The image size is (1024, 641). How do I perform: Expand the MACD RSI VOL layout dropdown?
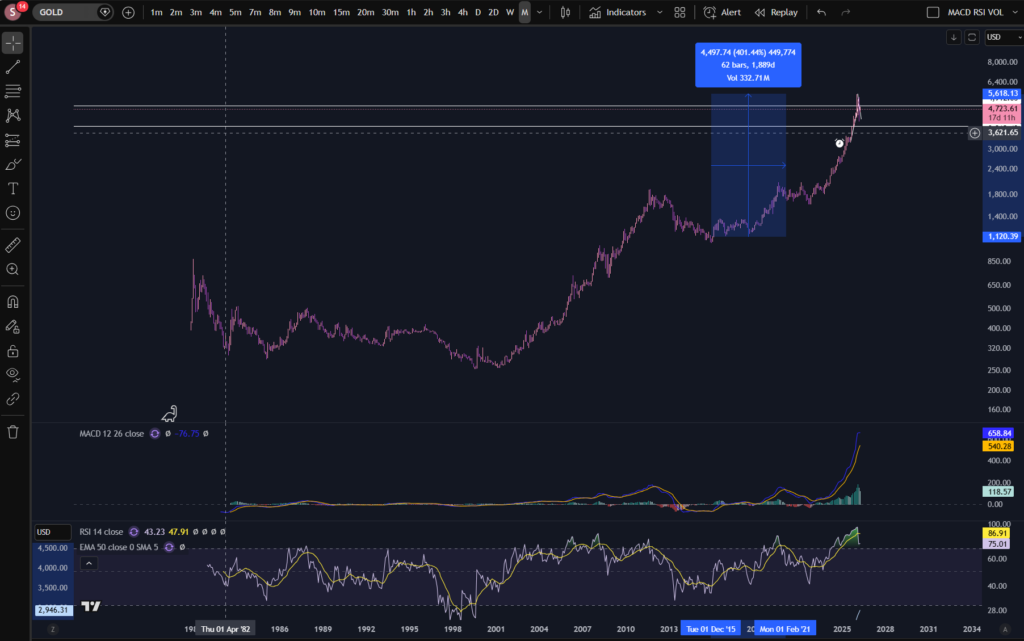[x=1016, y=12]
